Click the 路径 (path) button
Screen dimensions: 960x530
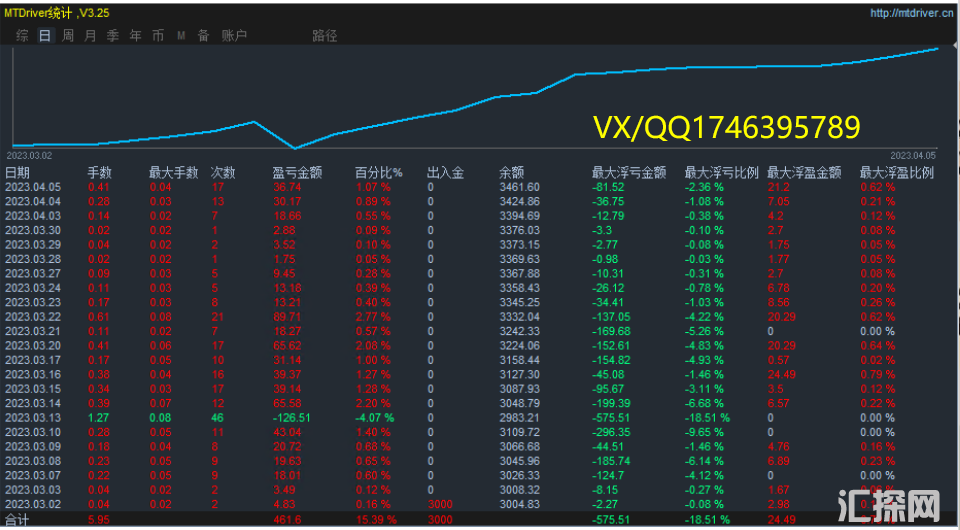325,36
